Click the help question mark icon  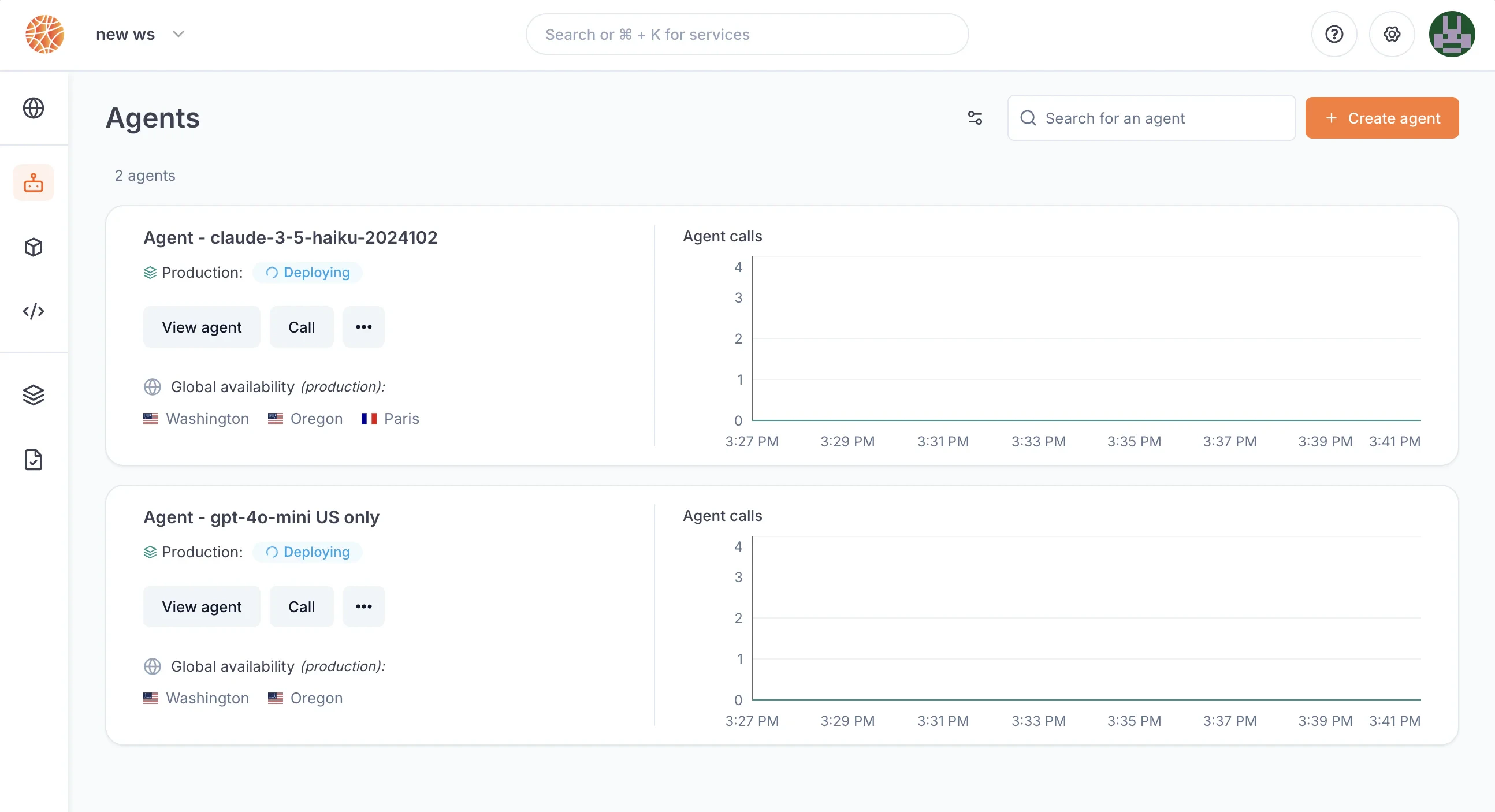1334,34
